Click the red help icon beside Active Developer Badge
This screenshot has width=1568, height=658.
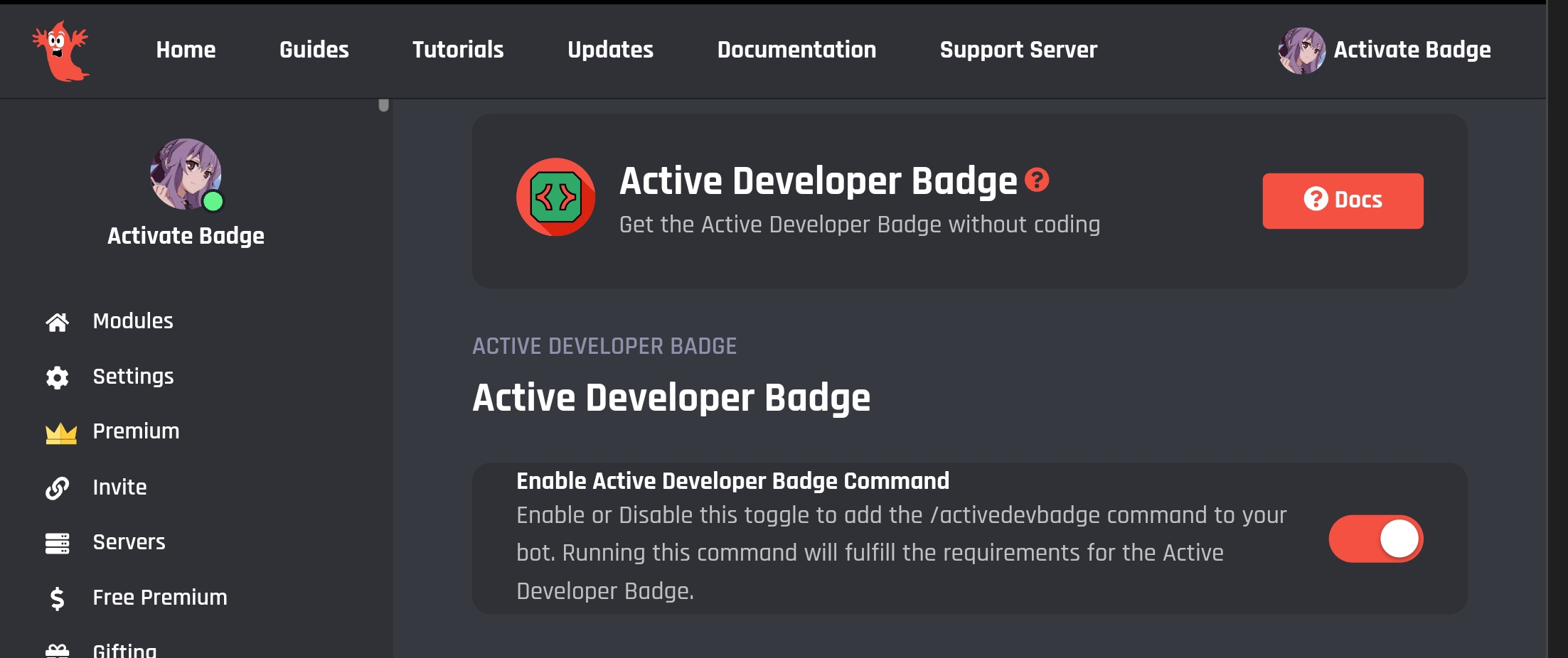[x=1037, y=180]
